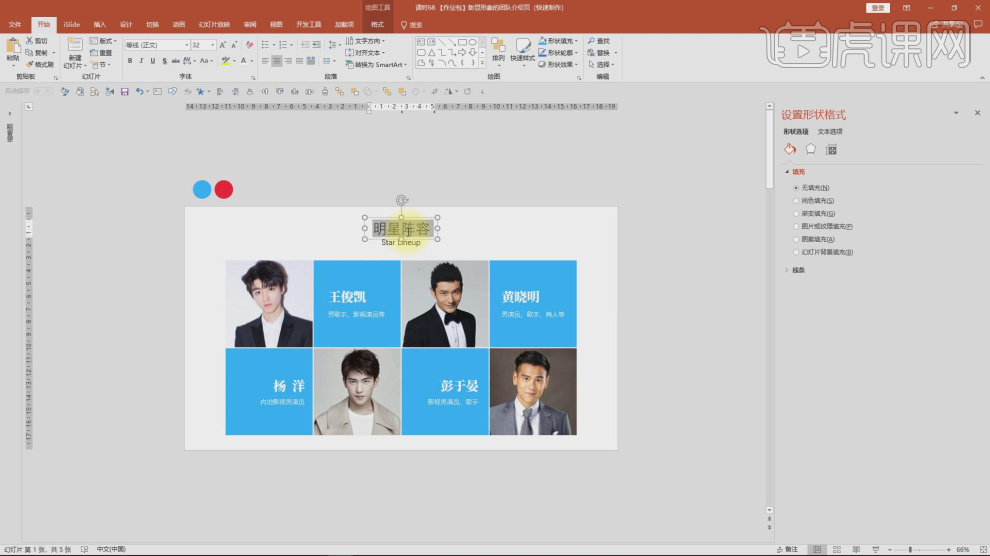Viewport: 990px width, 556px height.
Task: Open the font size dropdown
Action: tap(212, 45)
